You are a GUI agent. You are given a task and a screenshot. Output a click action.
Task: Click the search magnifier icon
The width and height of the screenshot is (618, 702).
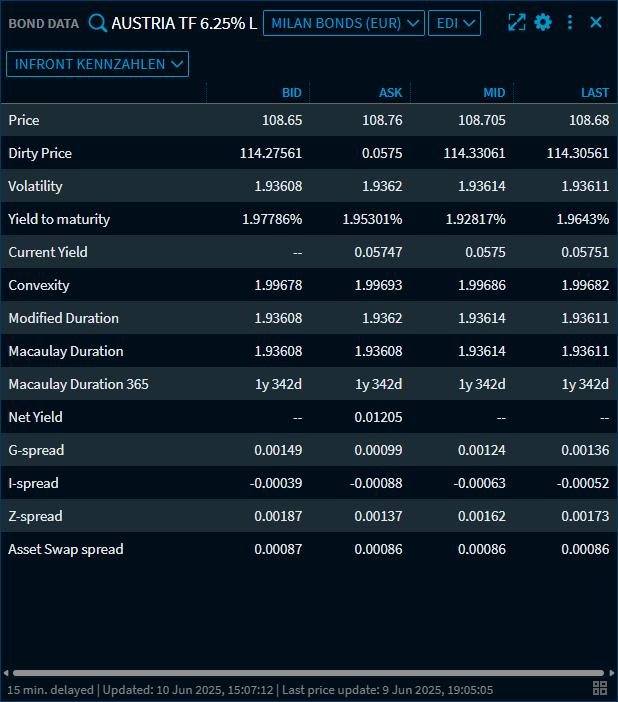(x=97, y=22)
